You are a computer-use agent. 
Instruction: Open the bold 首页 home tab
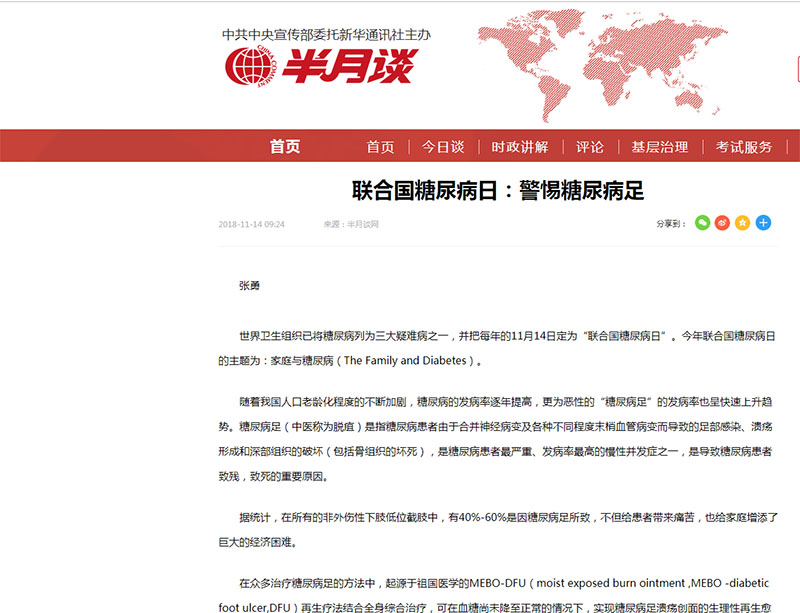(285, 147)
